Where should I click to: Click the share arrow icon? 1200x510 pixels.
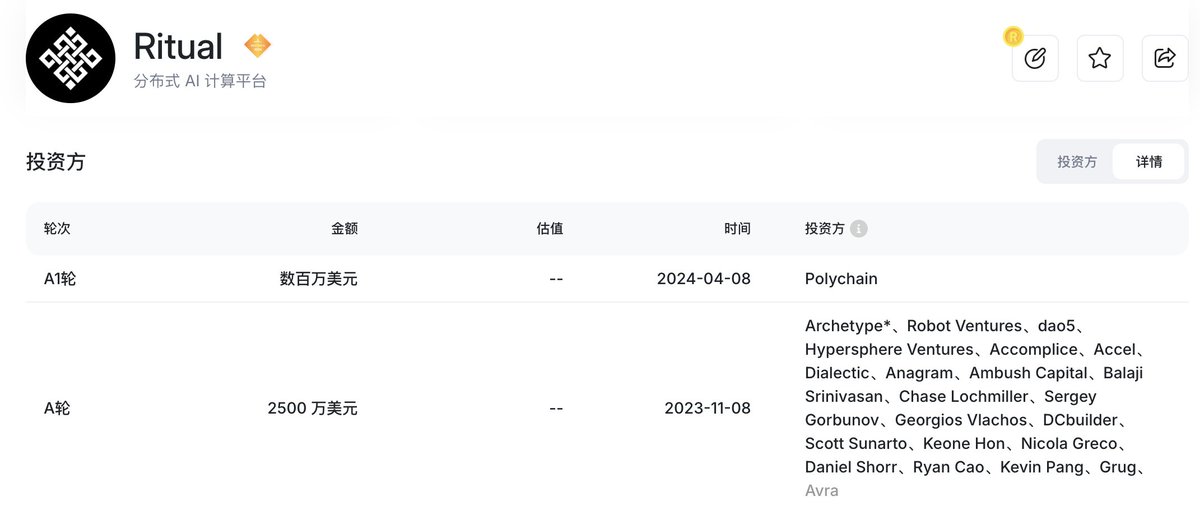(1165, 58)
